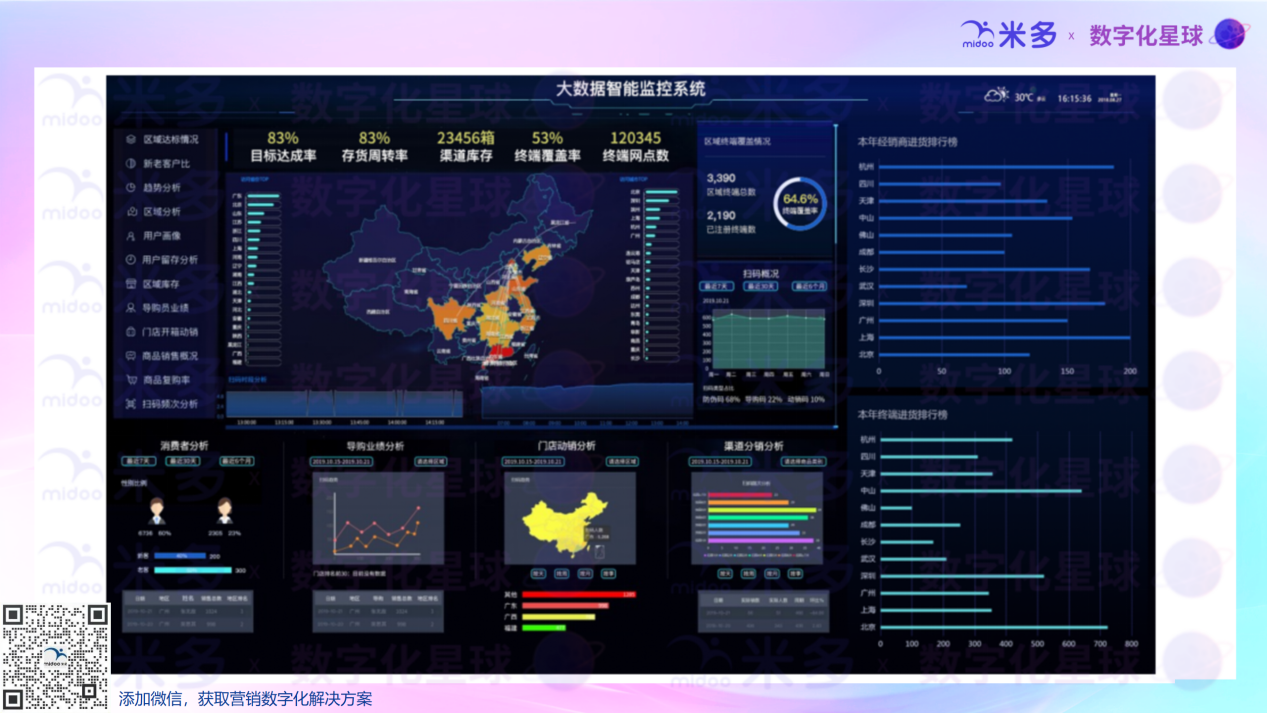Select 最近6个月 in 消费者分析 panel
This screenshot has height=713, width=1267.
point(237,462)
